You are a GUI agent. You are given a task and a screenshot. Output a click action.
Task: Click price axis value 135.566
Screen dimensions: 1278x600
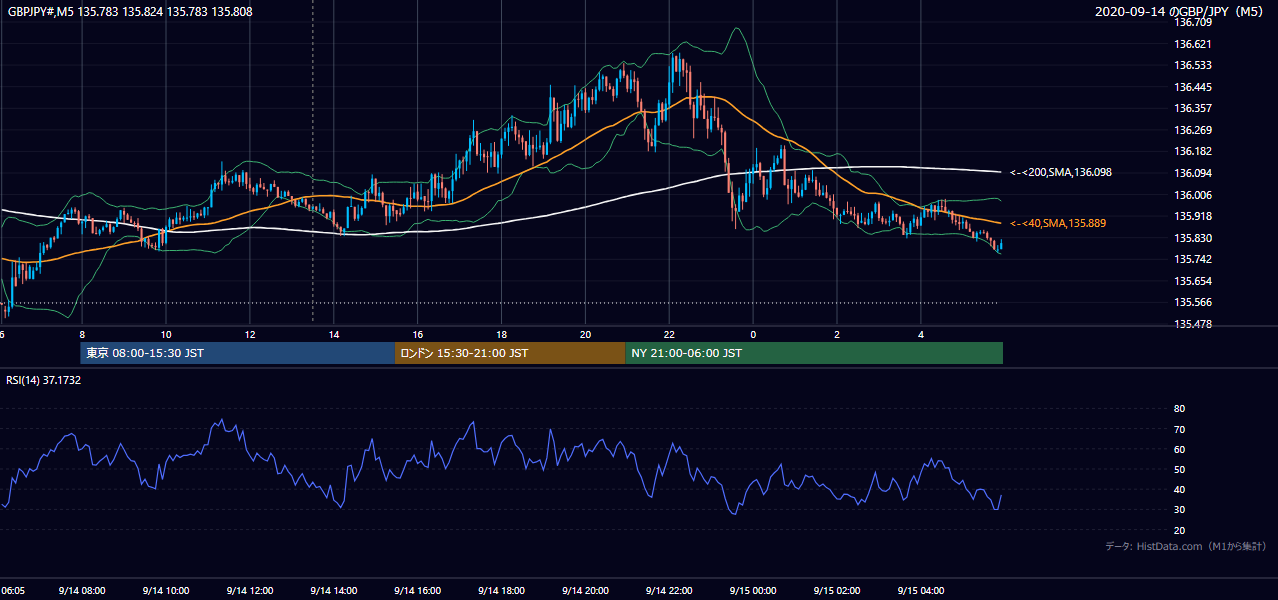coord(1193,303)
